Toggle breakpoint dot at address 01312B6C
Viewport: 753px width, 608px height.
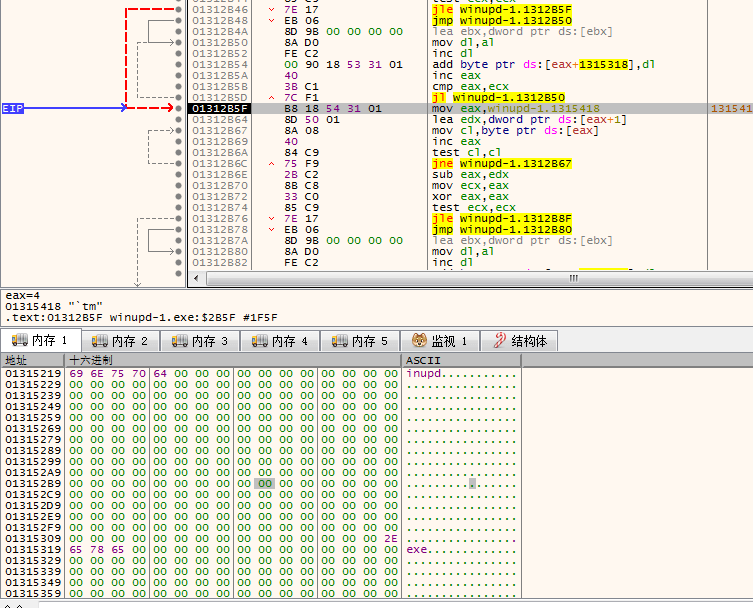(179, 164)
